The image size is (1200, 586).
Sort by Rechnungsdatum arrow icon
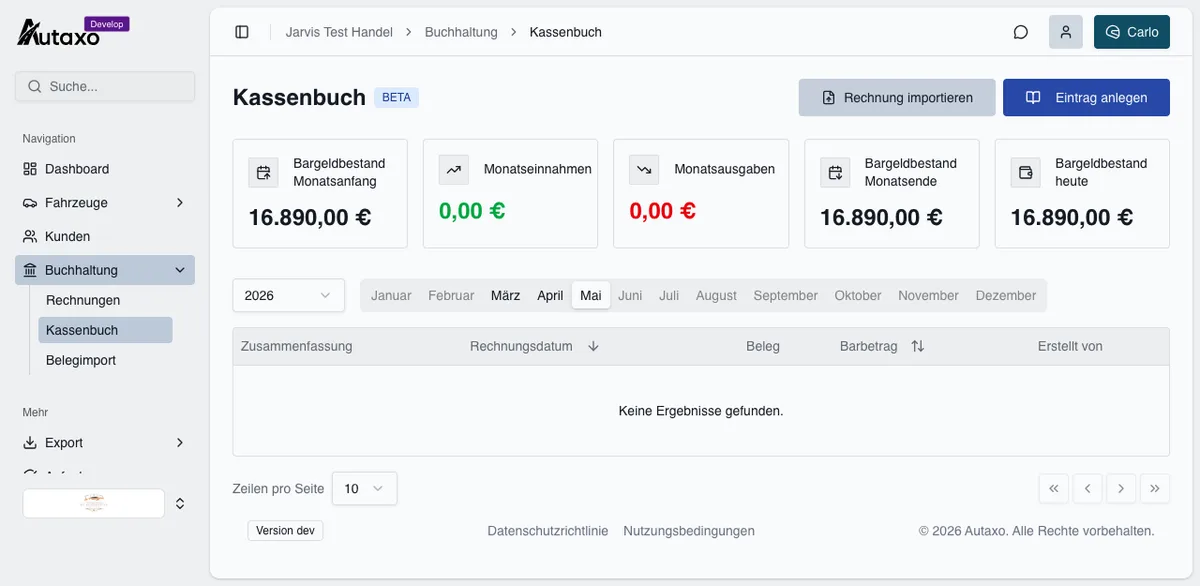tap(593, 346)
